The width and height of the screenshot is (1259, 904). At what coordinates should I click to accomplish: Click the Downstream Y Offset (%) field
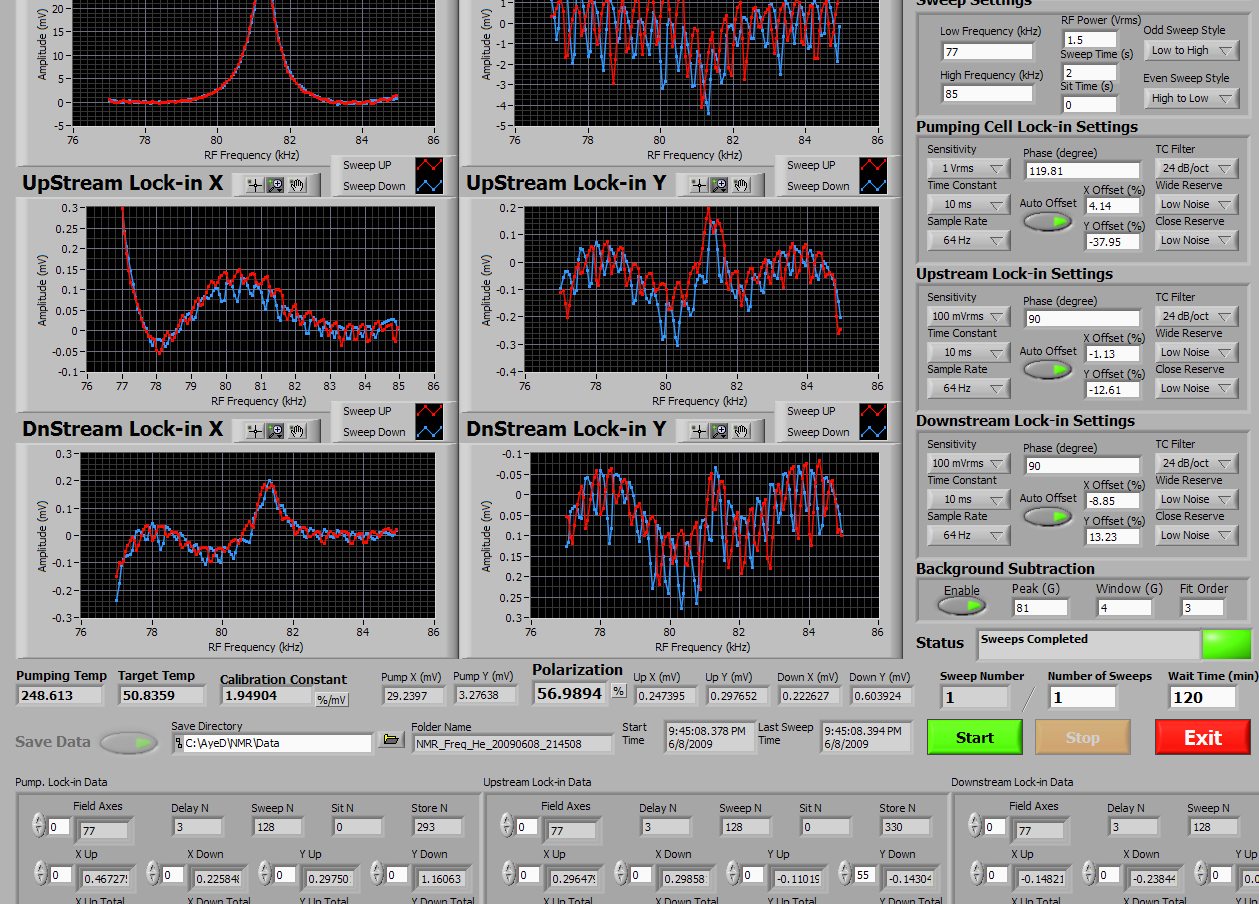click(1114, 536)
